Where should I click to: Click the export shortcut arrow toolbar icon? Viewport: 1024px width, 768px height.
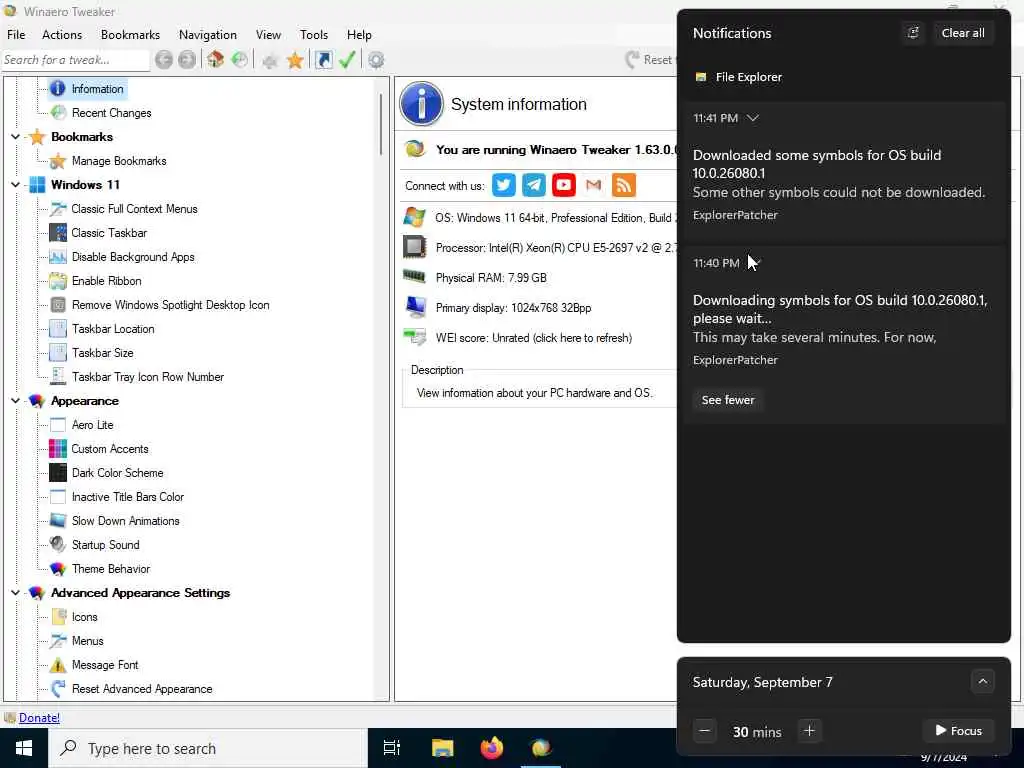click(x=323, y=60)
